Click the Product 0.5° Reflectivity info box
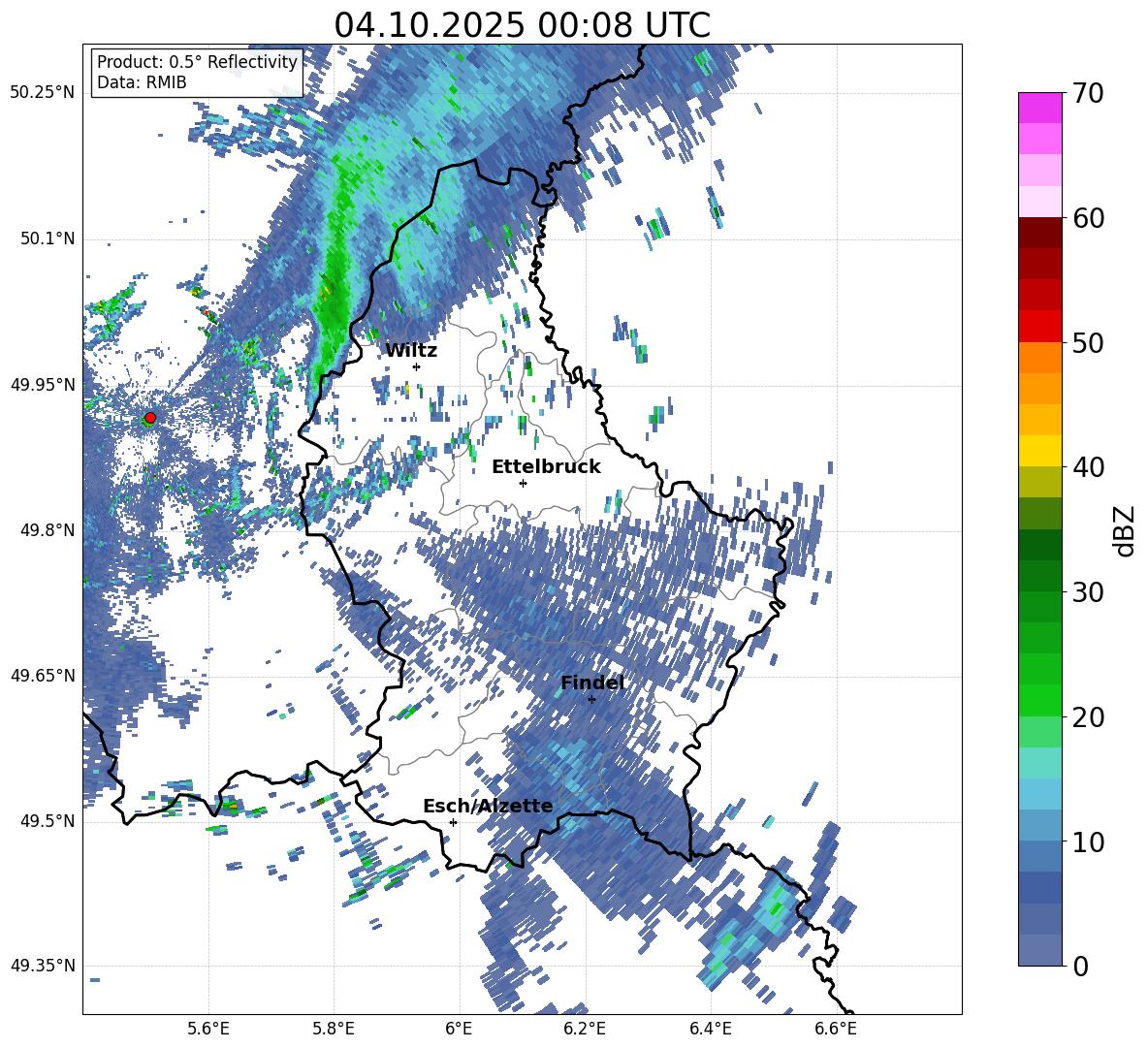1148x1048 pixels. [x=197, y=72]
